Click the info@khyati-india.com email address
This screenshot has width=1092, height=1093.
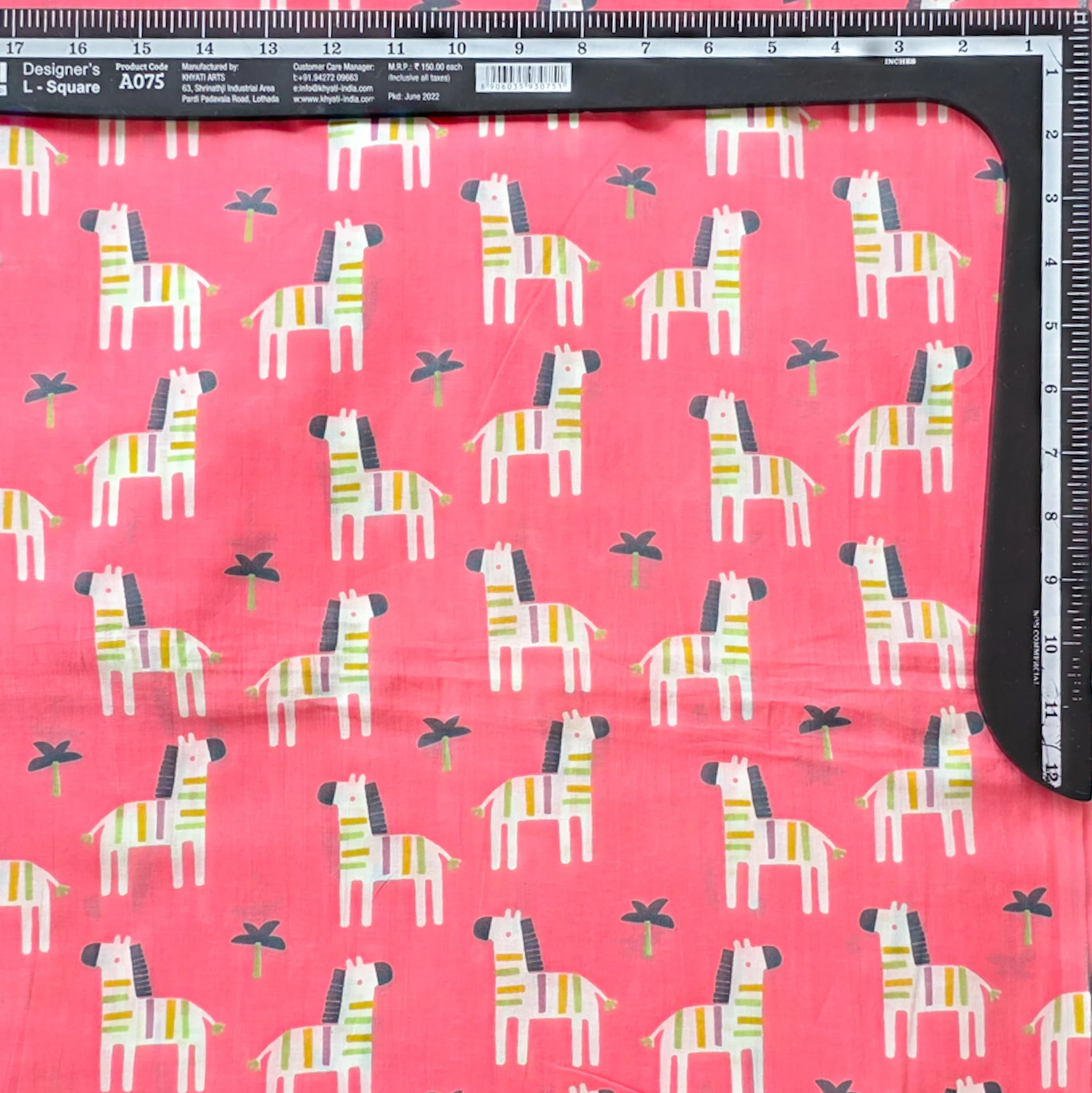click(333, 88)
